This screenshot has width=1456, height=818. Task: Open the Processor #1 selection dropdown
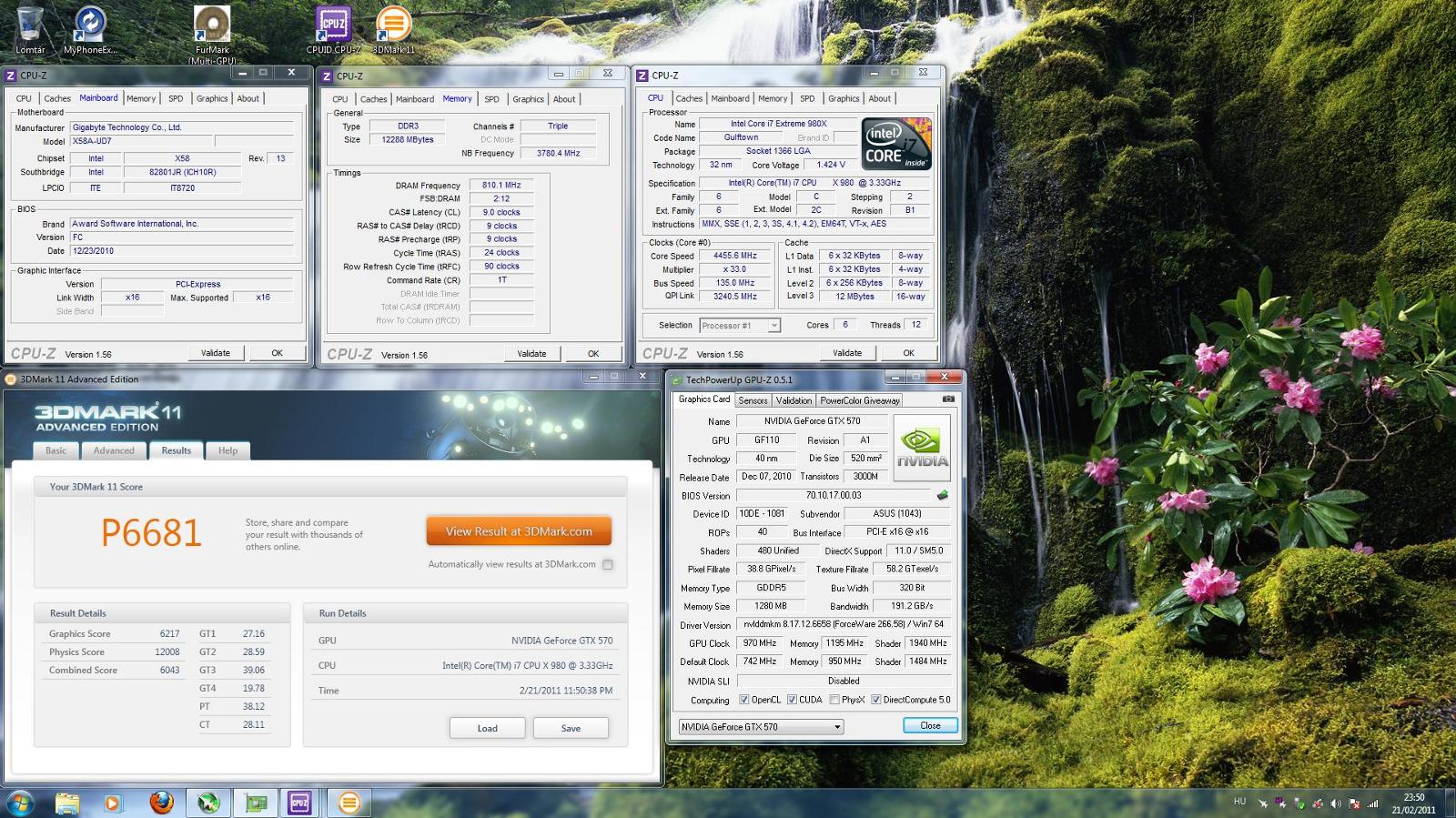[x=740, y=325]
